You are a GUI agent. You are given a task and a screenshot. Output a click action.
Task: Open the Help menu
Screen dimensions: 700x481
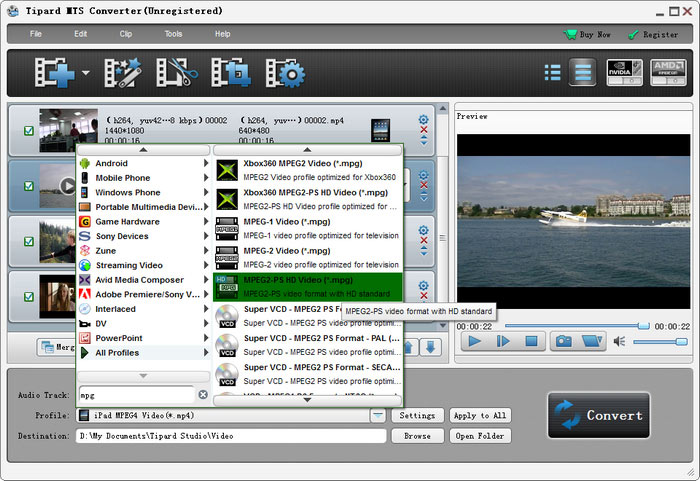222,34
